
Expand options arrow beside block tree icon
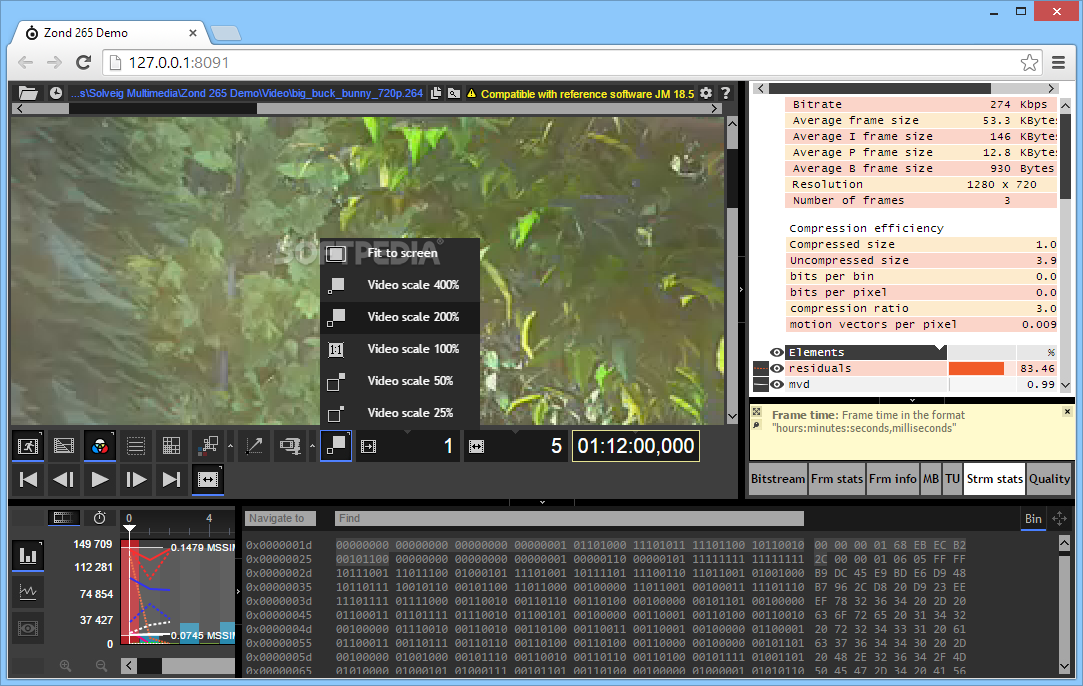231,446
